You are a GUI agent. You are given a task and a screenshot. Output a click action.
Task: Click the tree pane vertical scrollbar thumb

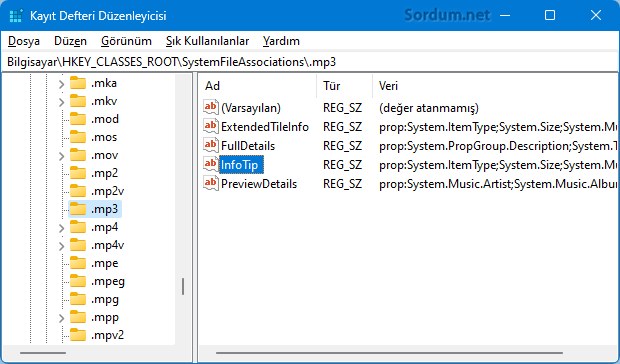click(x=183, y=287)
